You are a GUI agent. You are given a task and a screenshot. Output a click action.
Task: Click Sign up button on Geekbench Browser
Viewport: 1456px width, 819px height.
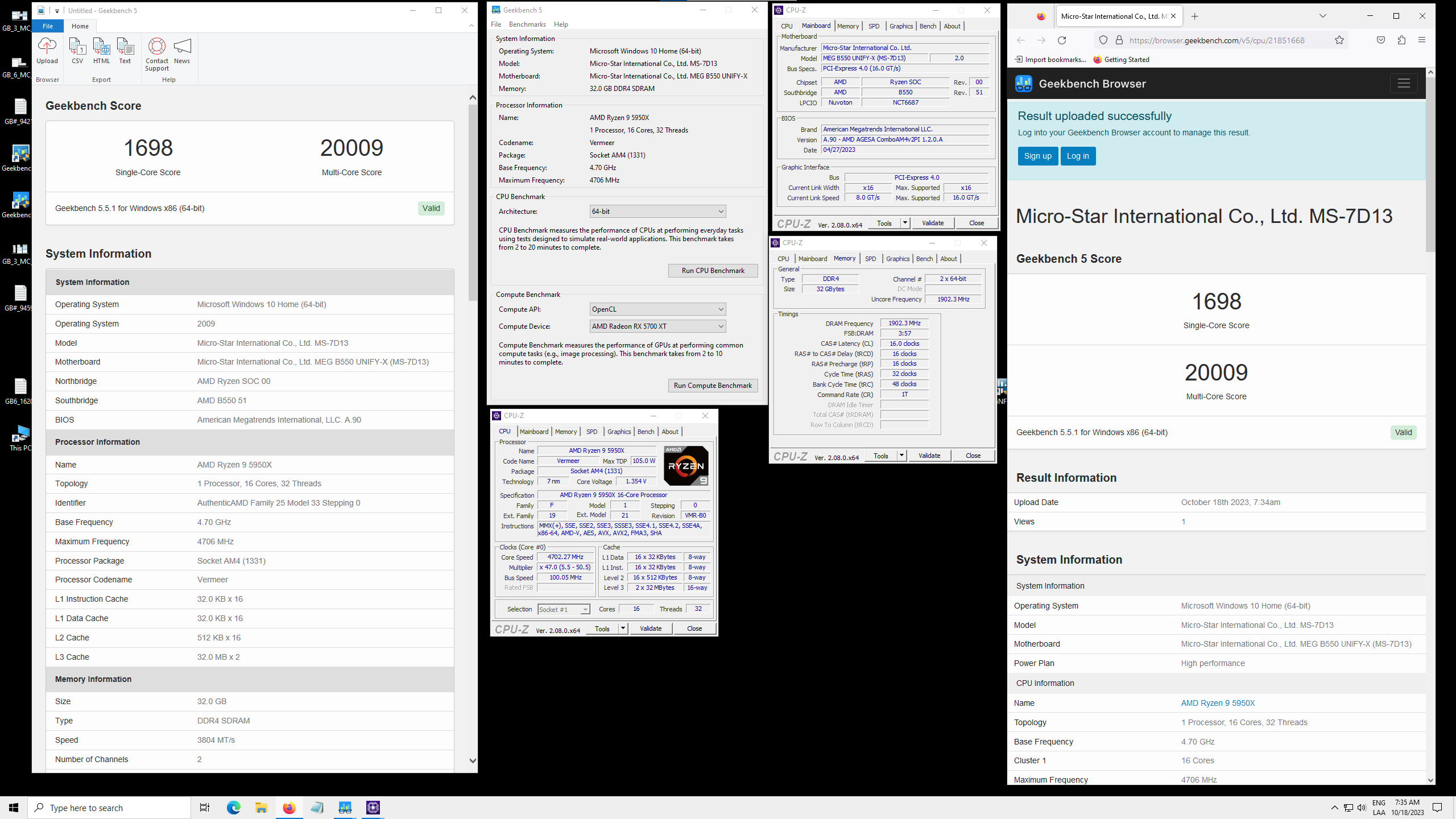1038,156
